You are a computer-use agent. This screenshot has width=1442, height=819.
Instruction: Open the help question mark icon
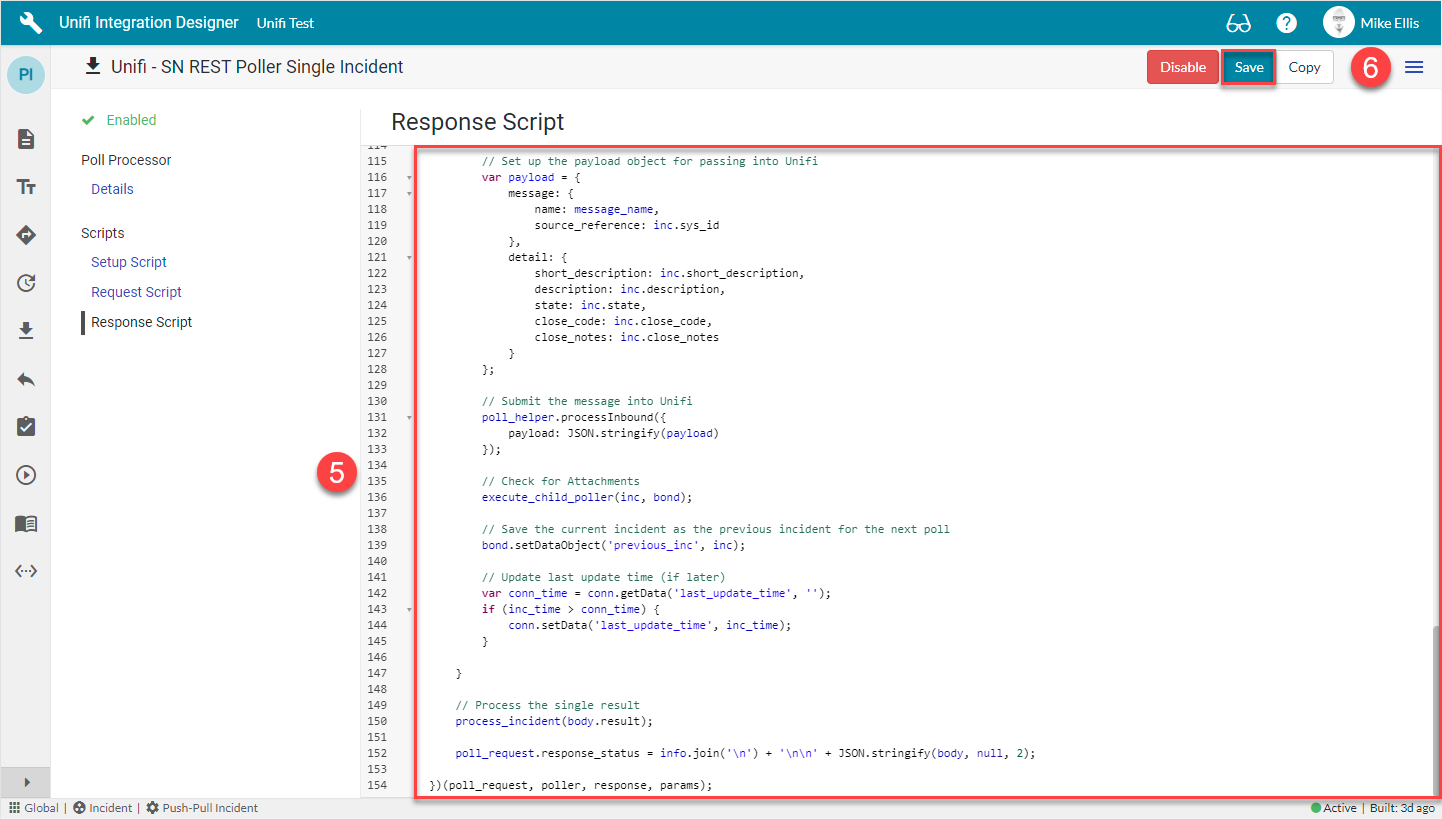point(1286,22)
